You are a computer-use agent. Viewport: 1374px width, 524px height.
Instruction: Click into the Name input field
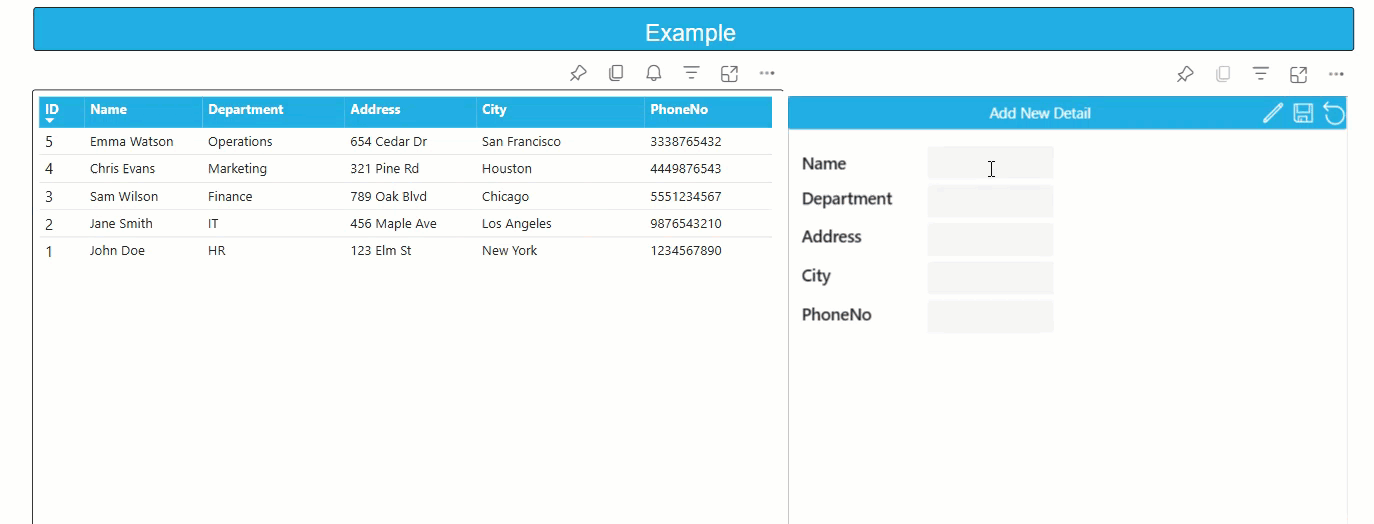[990, 163]
